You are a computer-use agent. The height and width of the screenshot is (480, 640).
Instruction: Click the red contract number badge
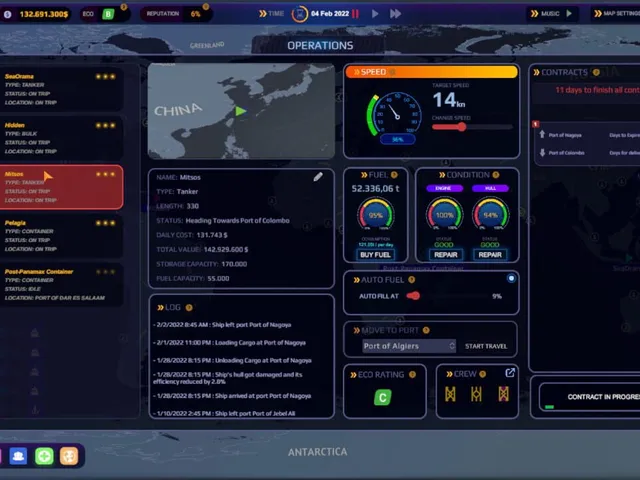[536, 124]
